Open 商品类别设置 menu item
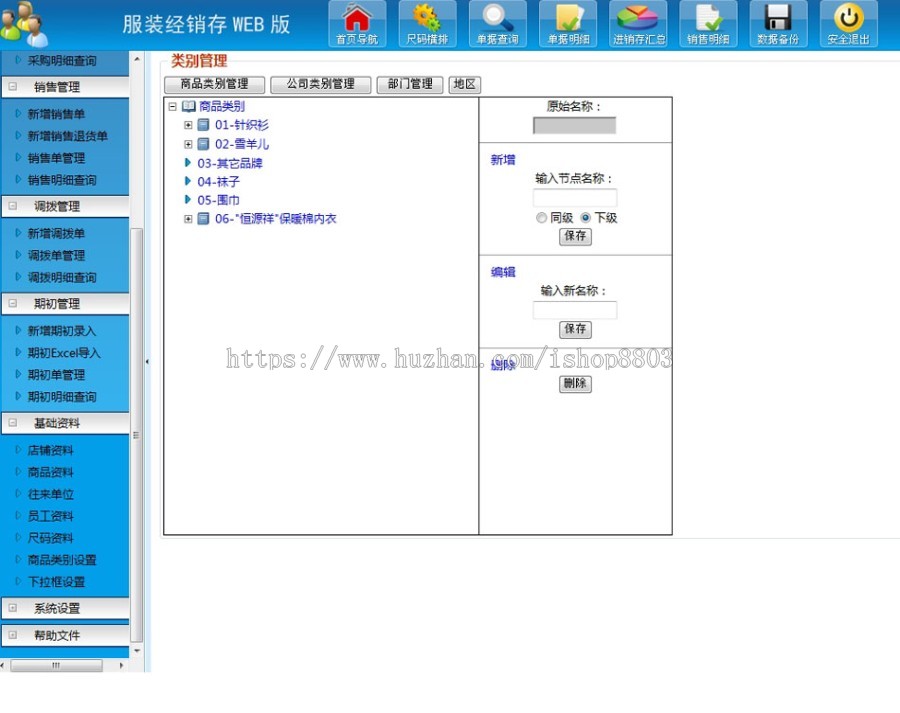The image size is (900, 713). (62, 560)
